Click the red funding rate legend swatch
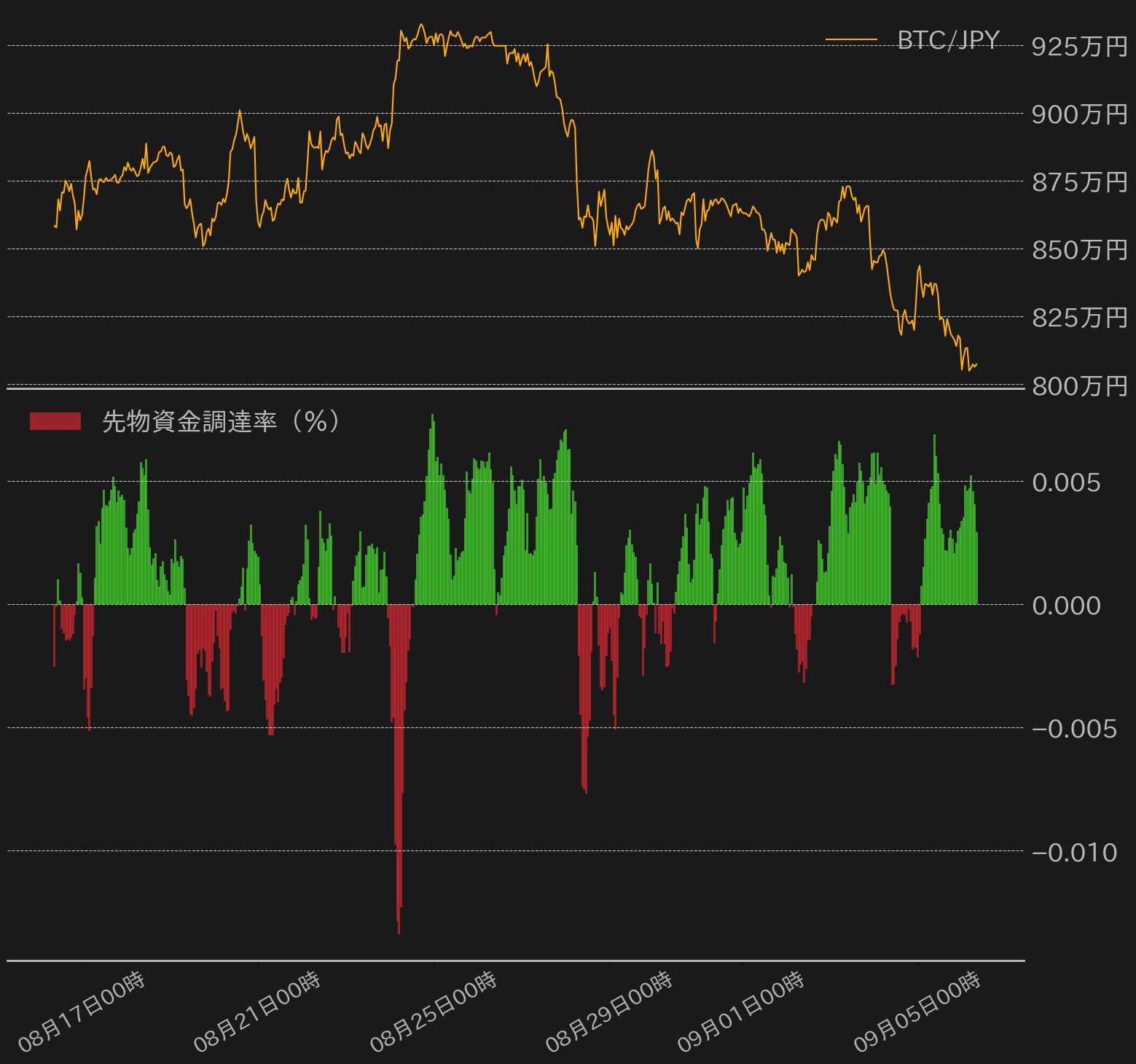This screenshot has height=1064, width=1136. click(x=55, y=421)
